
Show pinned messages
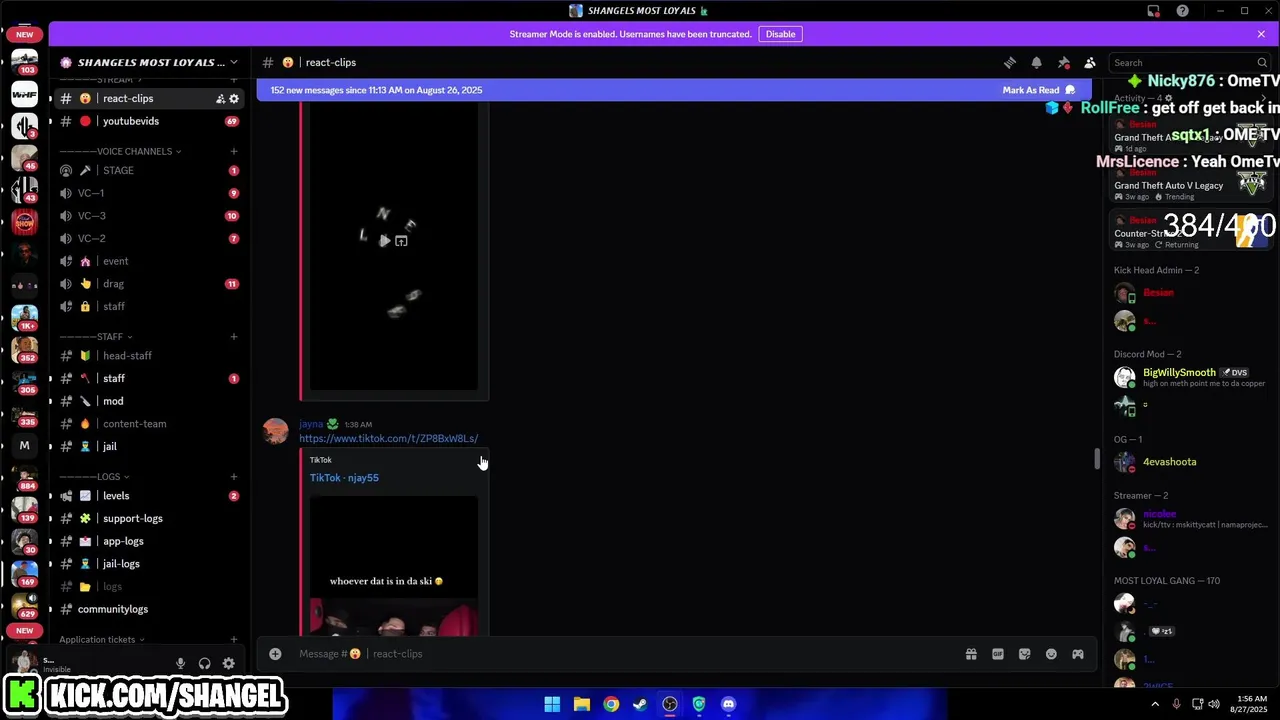pyautogui.click(x=1063, y=62)
